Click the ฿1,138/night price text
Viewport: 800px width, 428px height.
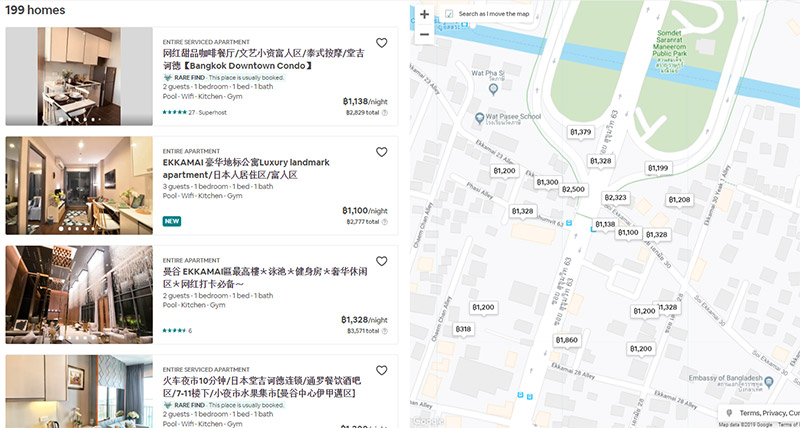365,102
